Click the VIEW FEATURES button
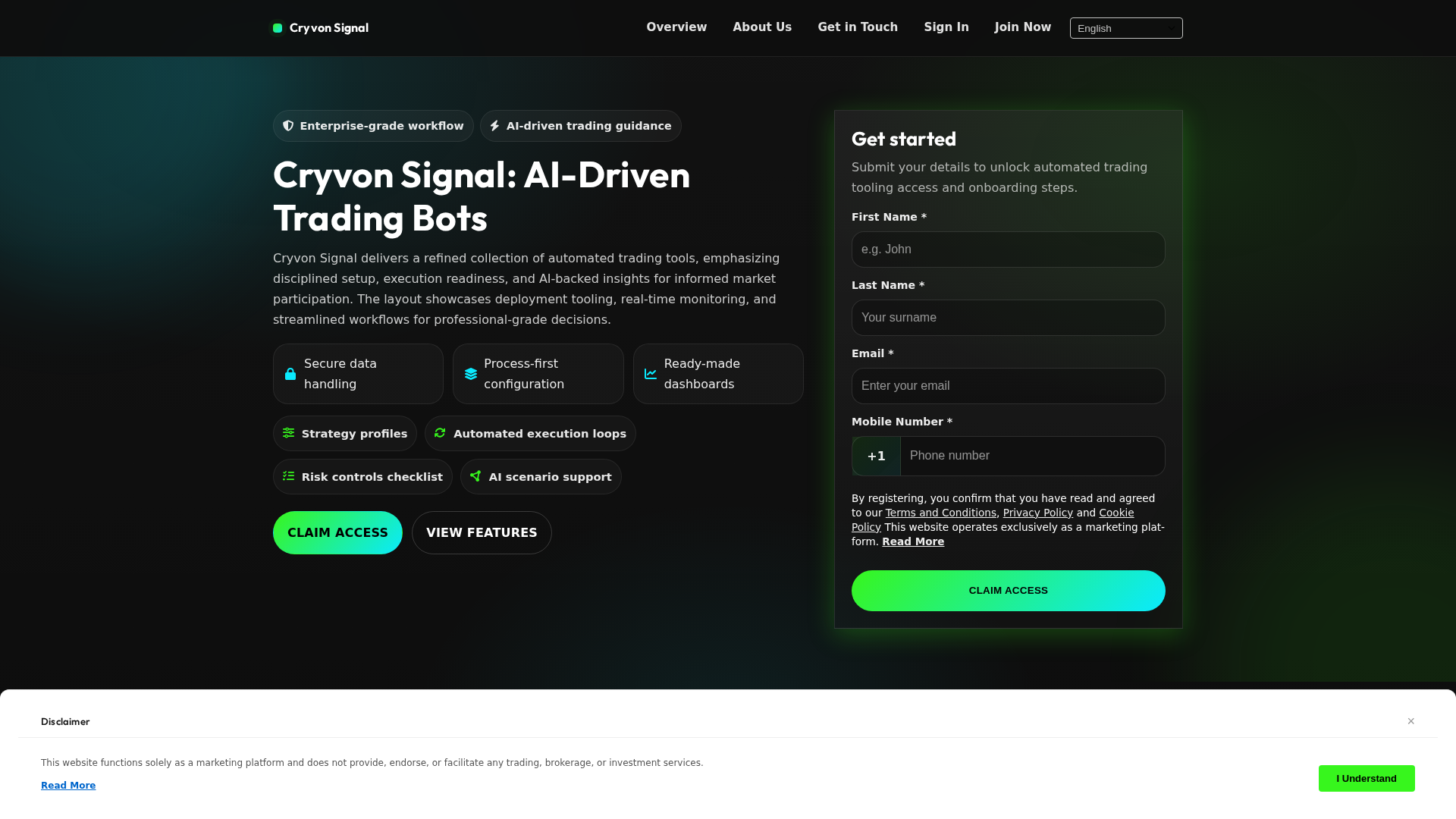The height and width of the screenshot is (819, 1456). [482, 532]
